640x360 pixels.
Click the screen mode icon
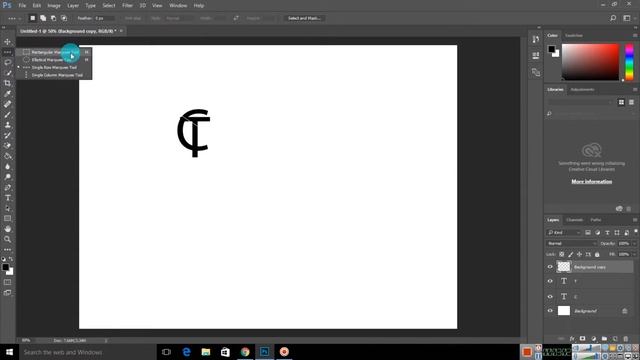pos(7,293)
